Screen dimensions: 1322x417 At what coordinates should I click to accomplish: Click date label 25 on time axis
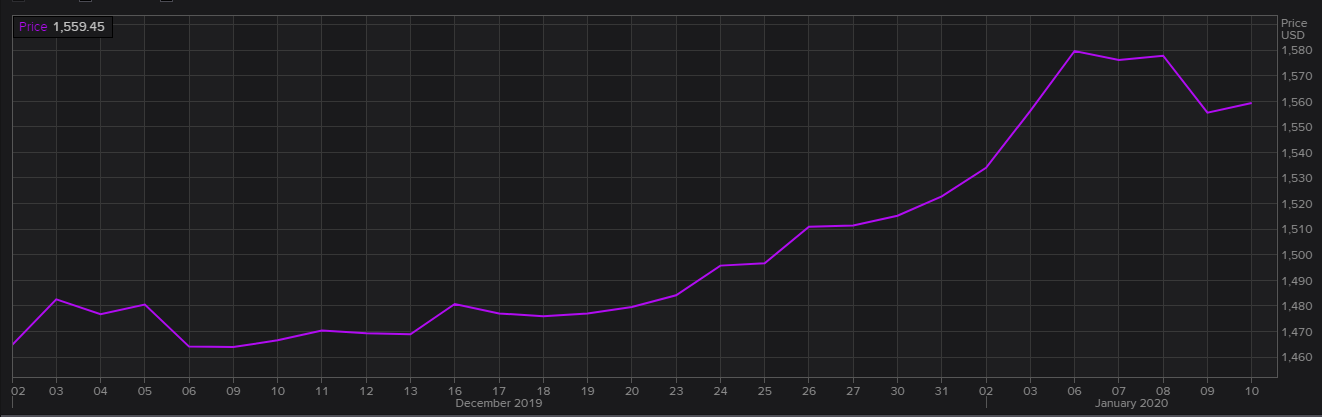pyautogui.click(x=764, y=391)
